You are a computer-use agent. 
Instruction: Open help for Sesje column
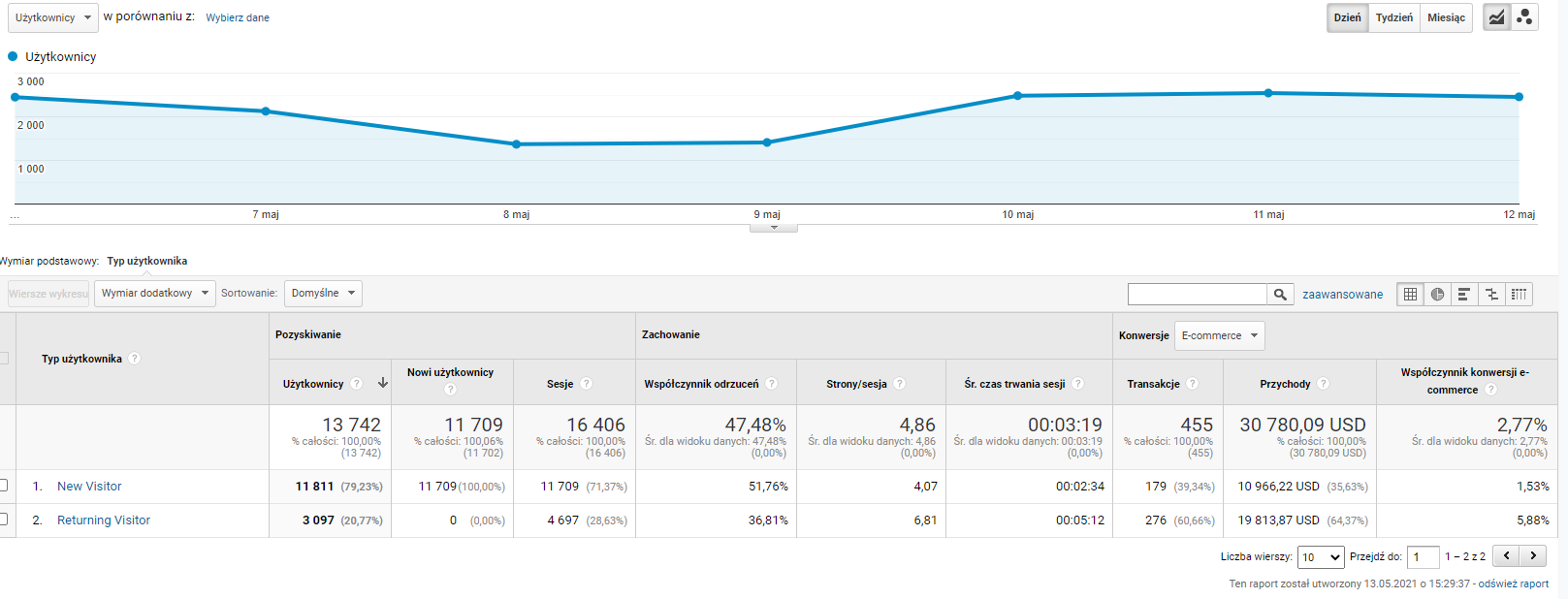tap(587, 384)
